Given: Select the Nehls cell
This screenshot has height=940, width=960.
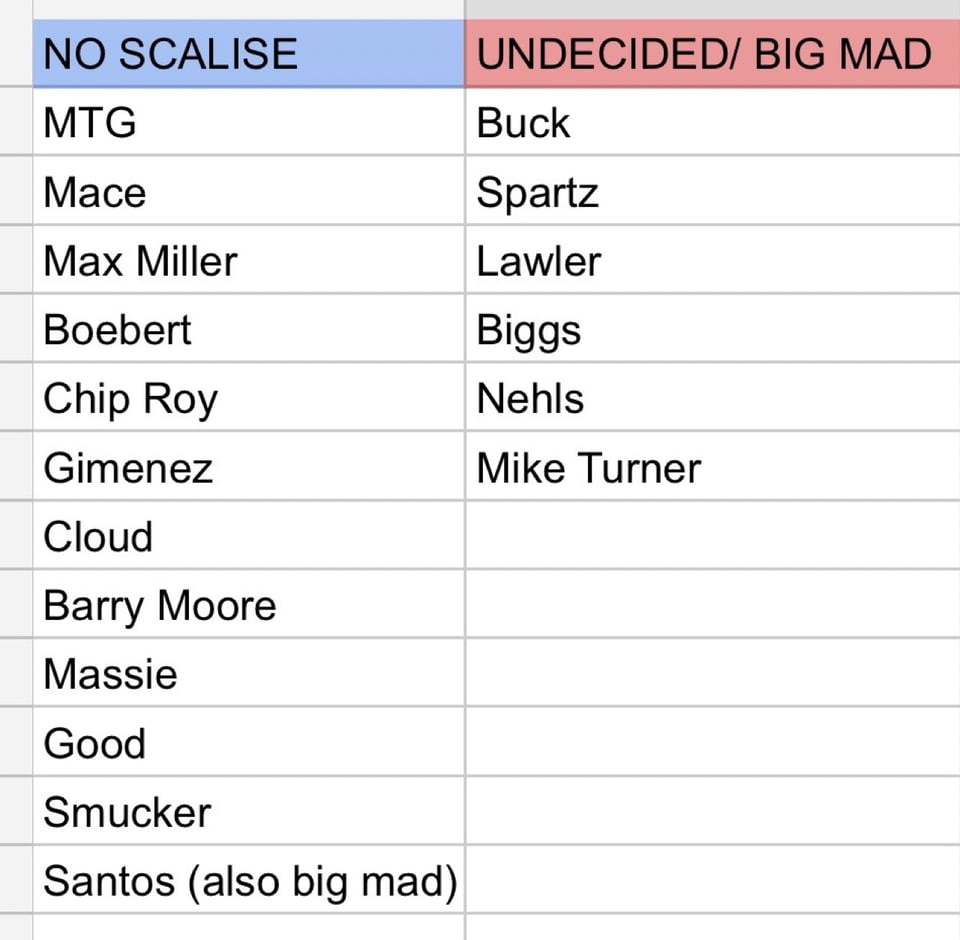Looking at the screenshot, I should [x=712, y=399].
